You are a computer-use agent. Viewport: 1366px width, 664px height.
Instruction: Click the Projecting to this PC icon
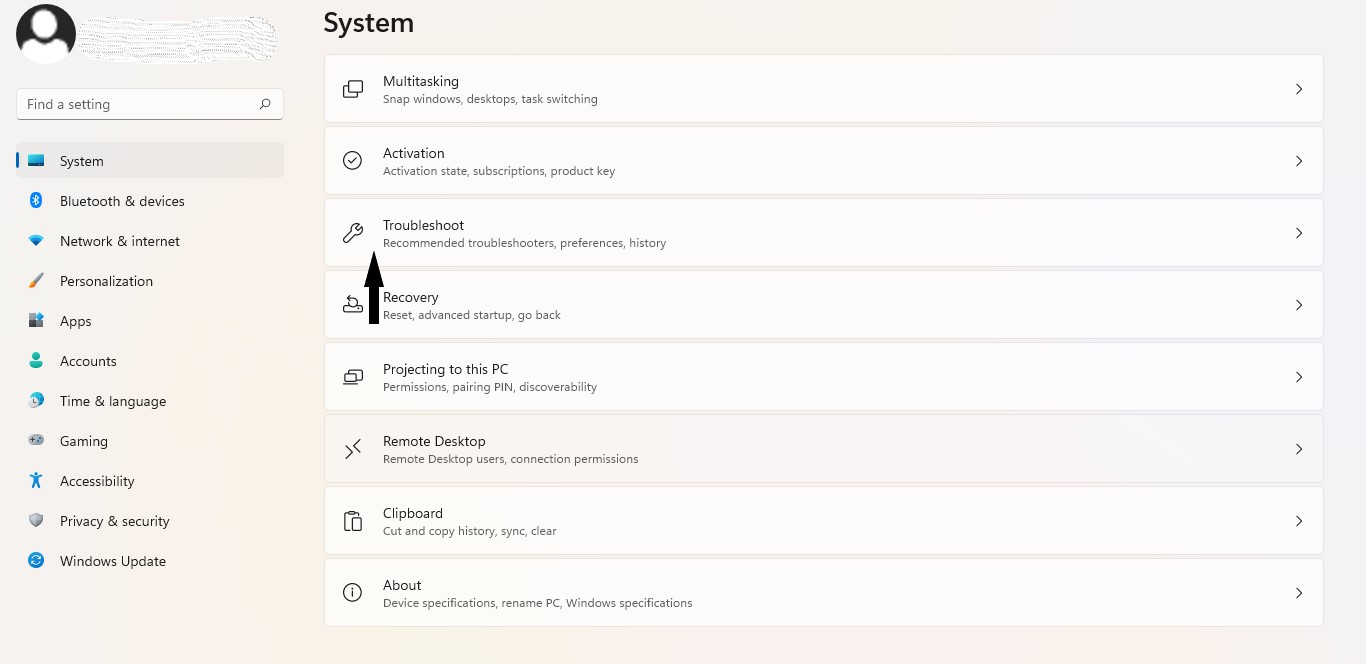coord(353,377)
